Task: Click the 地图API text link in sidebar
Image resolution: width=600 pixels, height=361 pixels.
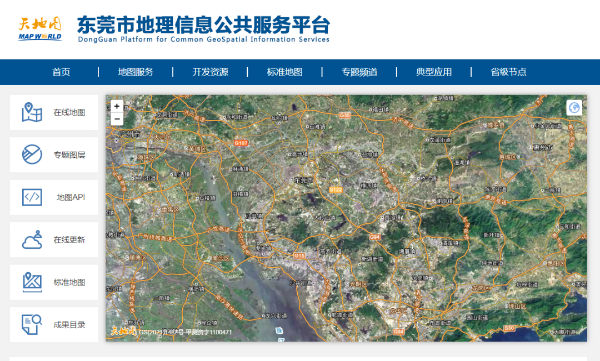Action: [x=71, y=197]
